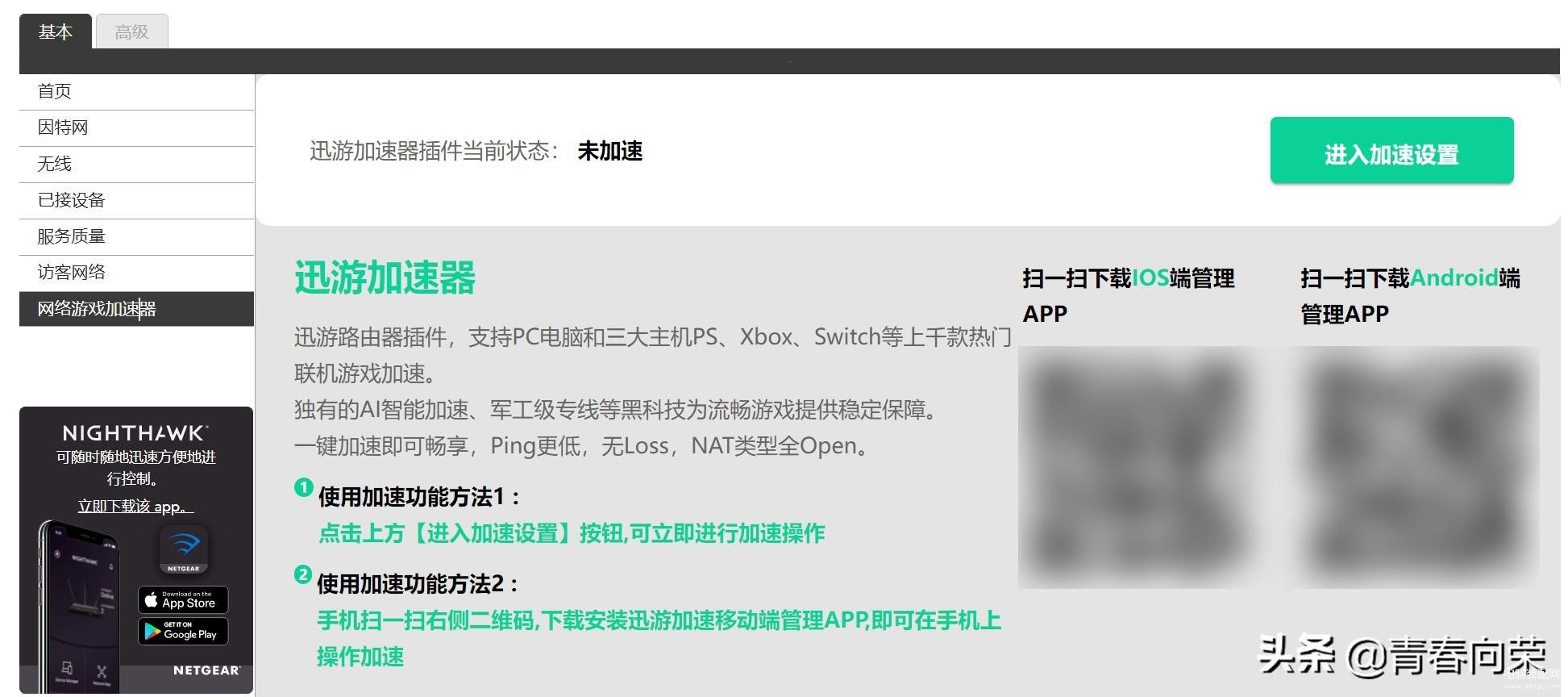This screenshot has height=697, width=1568.
Task: Click the Nighthawk app icon
Action: pos(184,549)
